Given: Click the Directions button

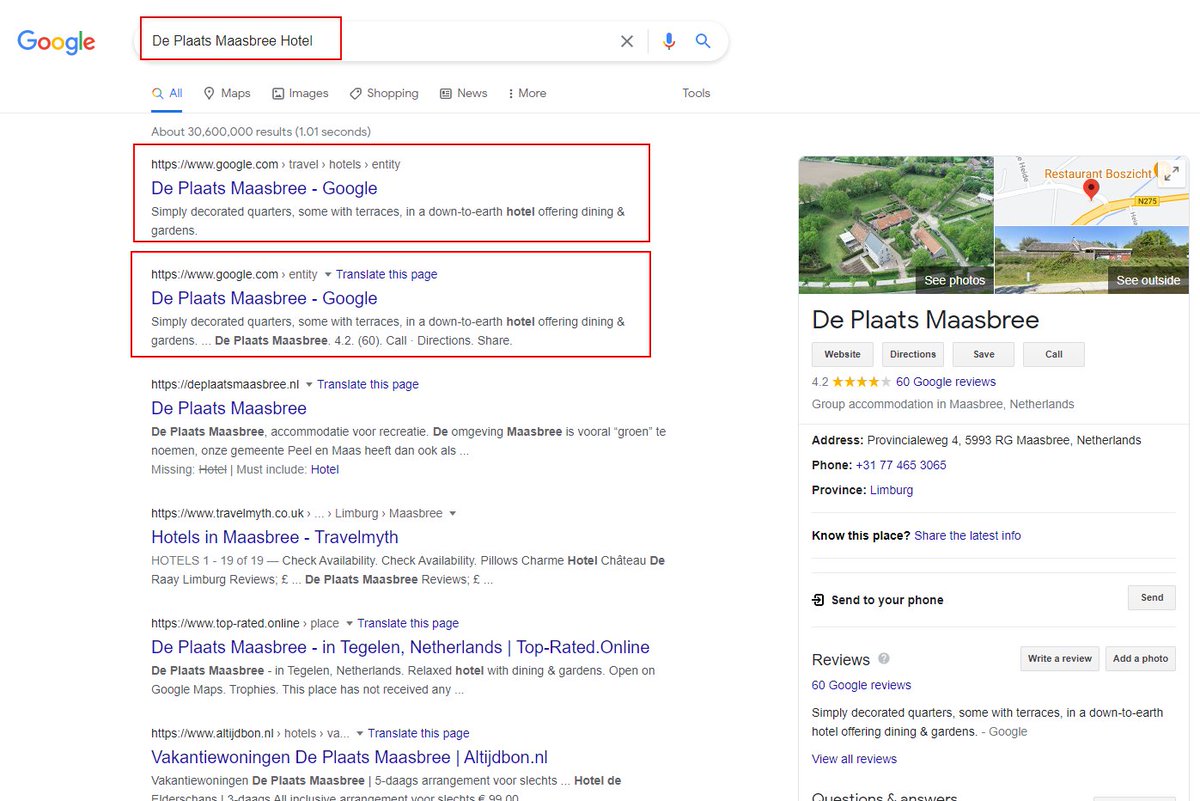Looking at the screenshot, I should (x=913, y=354).
